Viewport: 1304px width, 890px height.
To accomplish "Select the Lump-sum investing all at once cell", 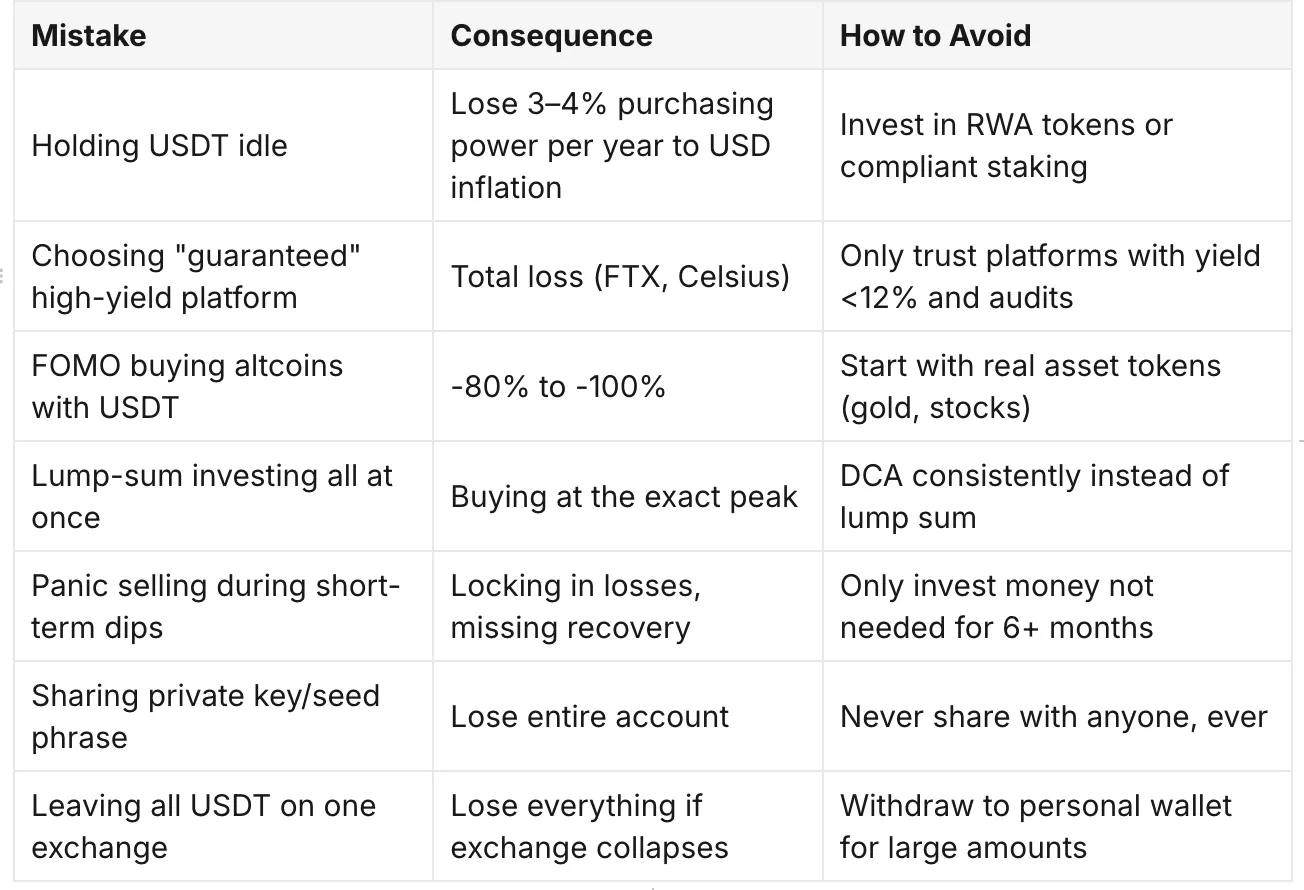I will (223, 496).
